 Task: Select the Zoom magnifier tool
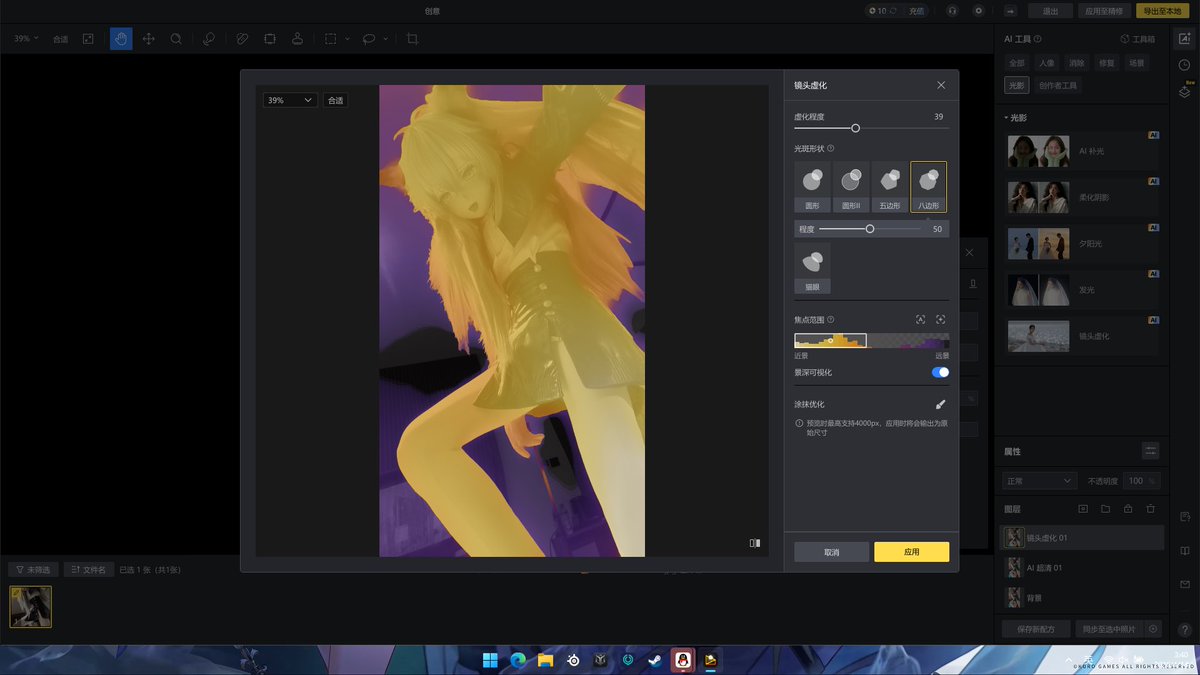point(176,39)
